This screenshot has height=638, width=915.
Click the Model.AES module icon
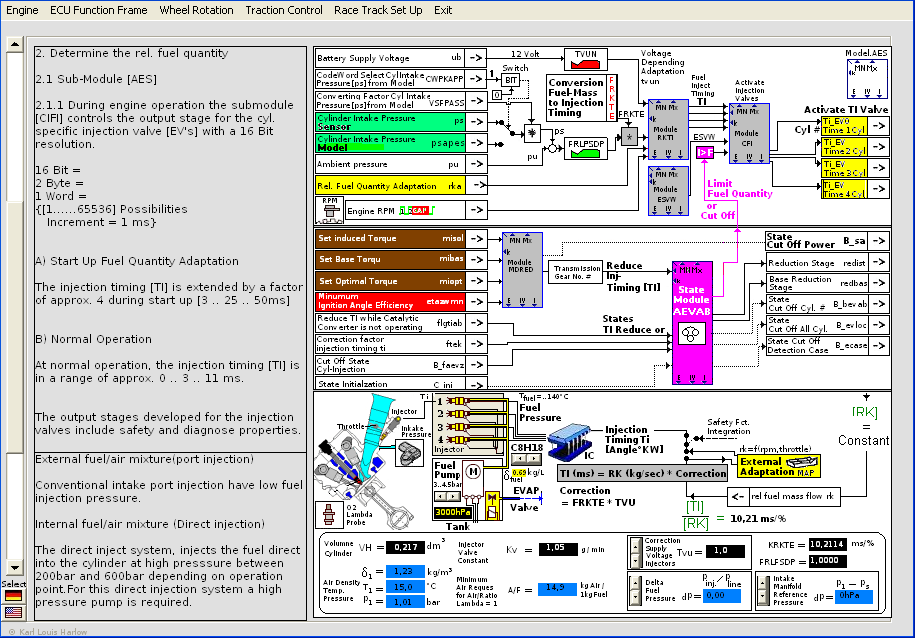(x=867, y=79)
